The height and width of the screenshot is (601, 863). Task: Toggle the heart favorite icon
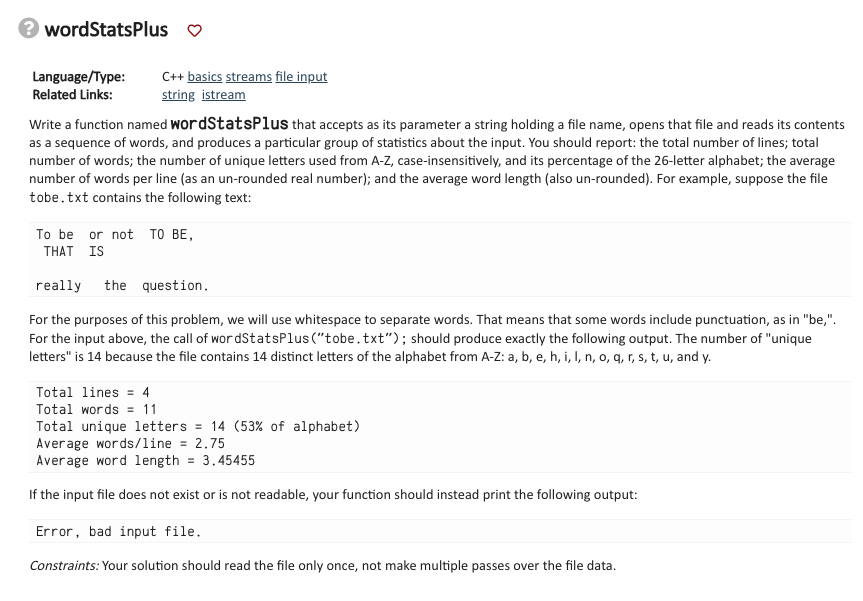193,30
